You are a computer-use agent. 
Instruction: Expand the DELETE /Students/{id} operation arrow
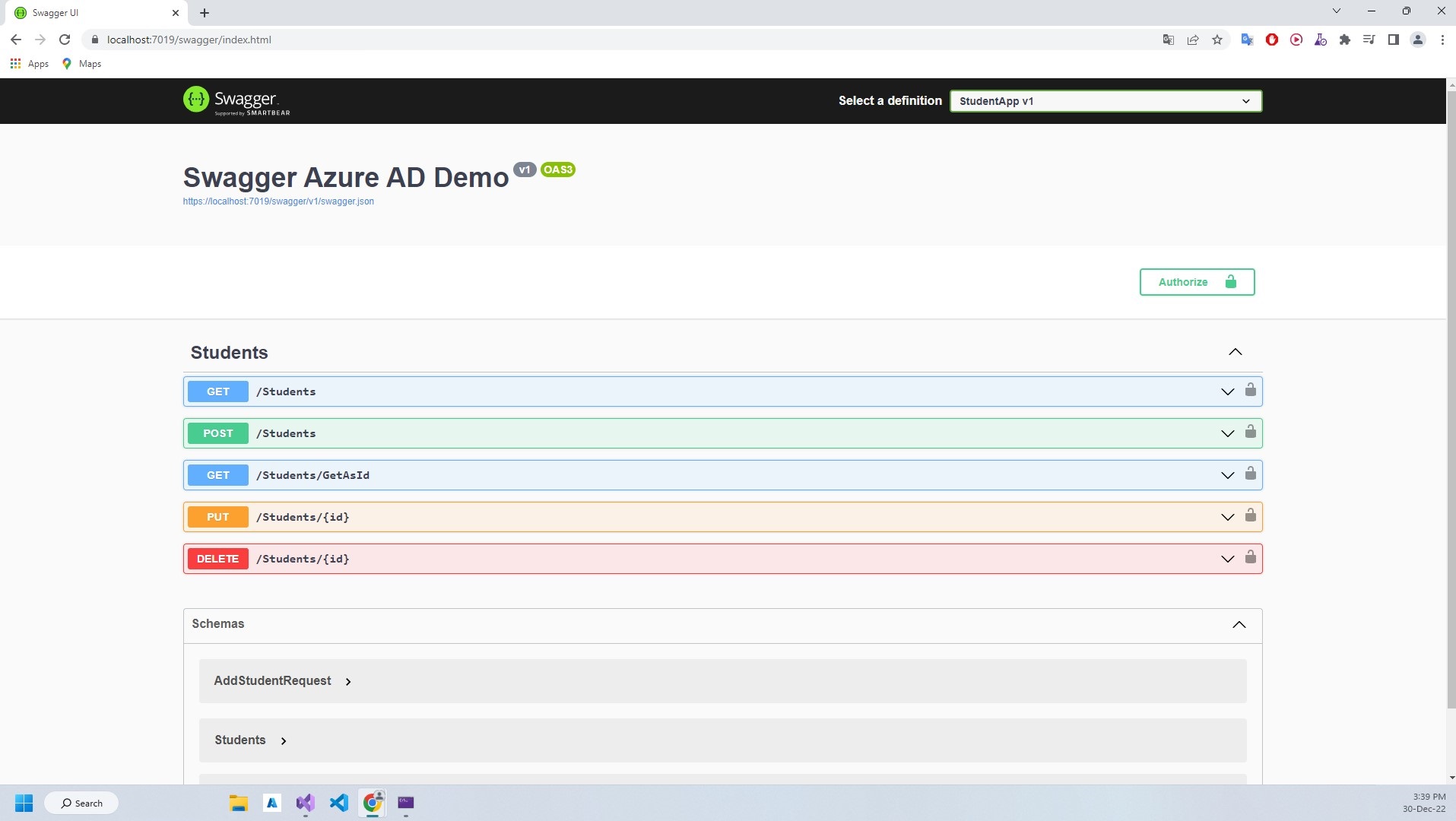point(1227,559)
